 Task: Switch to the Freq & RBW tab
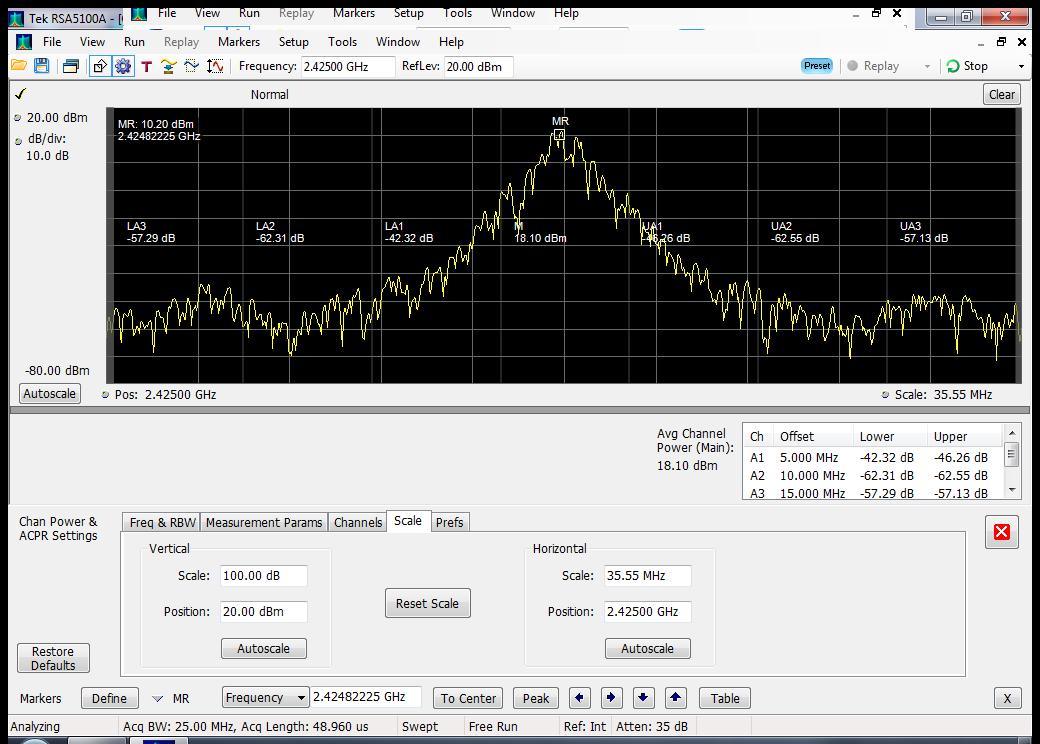coord(162,522)
